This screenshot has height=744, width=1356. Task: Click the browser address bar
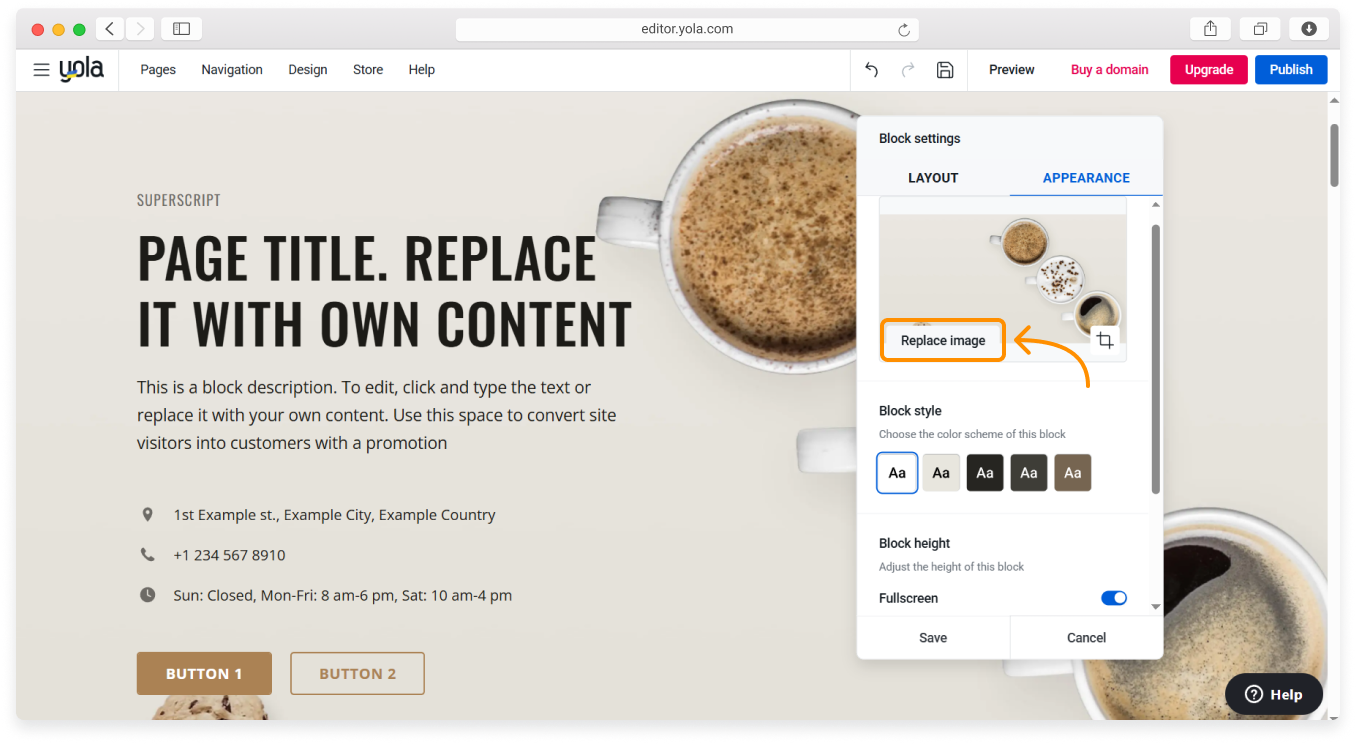(x=687, y=29)
